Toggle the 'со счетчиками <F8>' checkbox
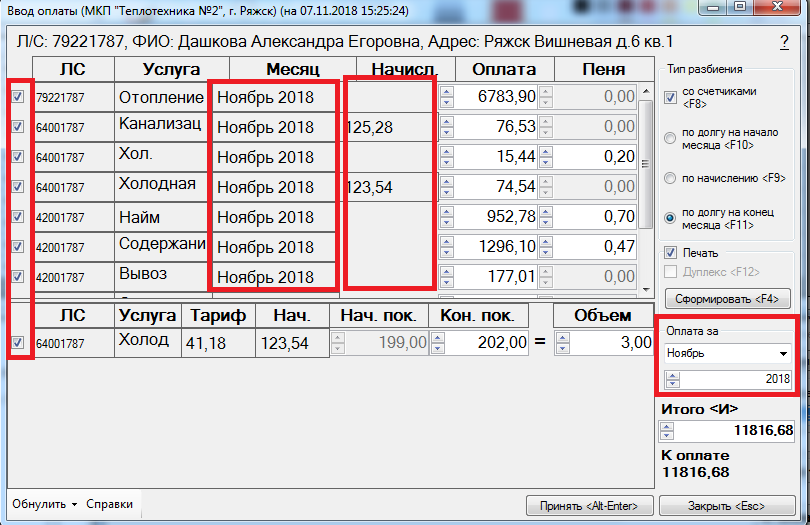This screenshot has width=810, height=525. 672,97
